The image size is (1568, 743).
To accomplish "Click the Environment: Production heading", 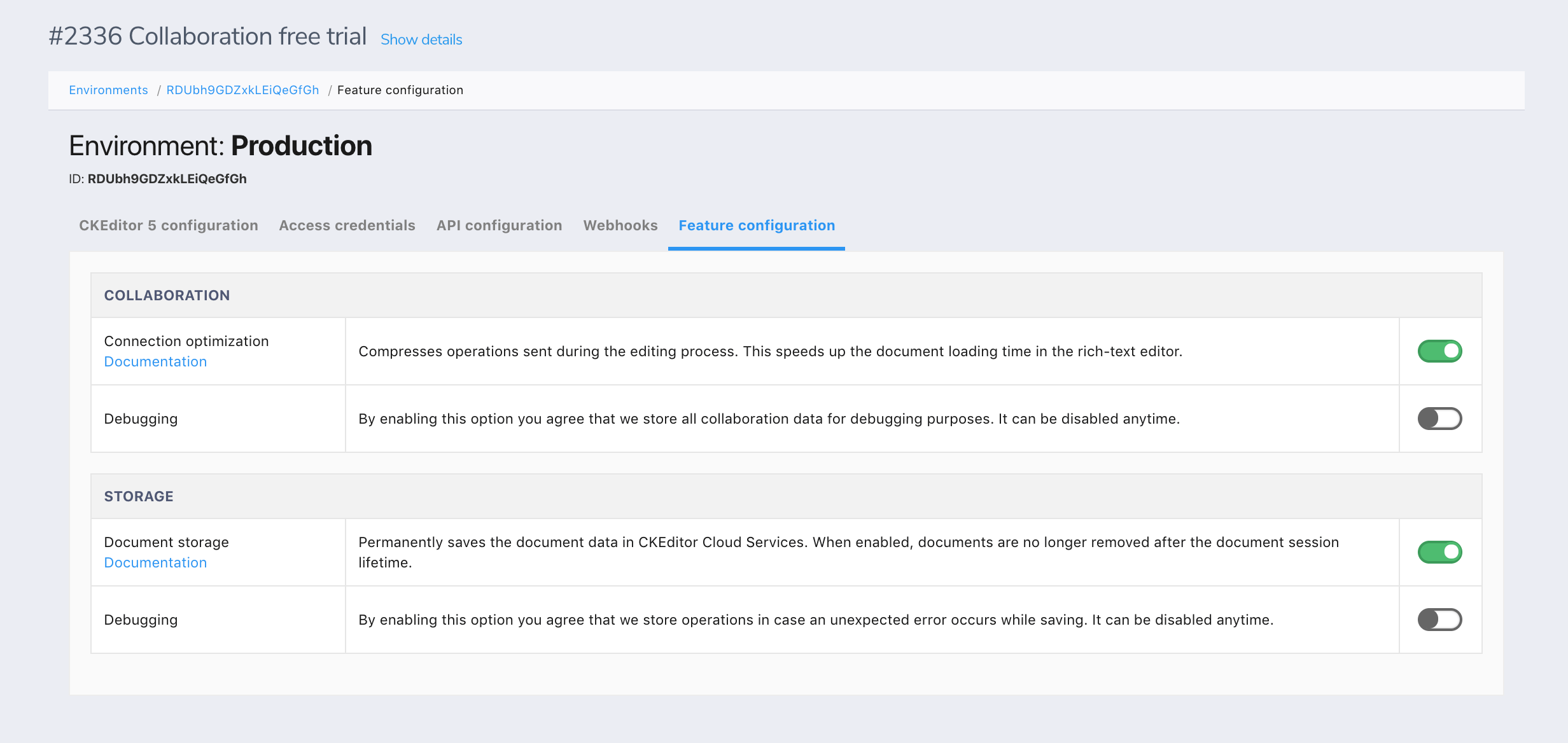I will click(220, 146).
